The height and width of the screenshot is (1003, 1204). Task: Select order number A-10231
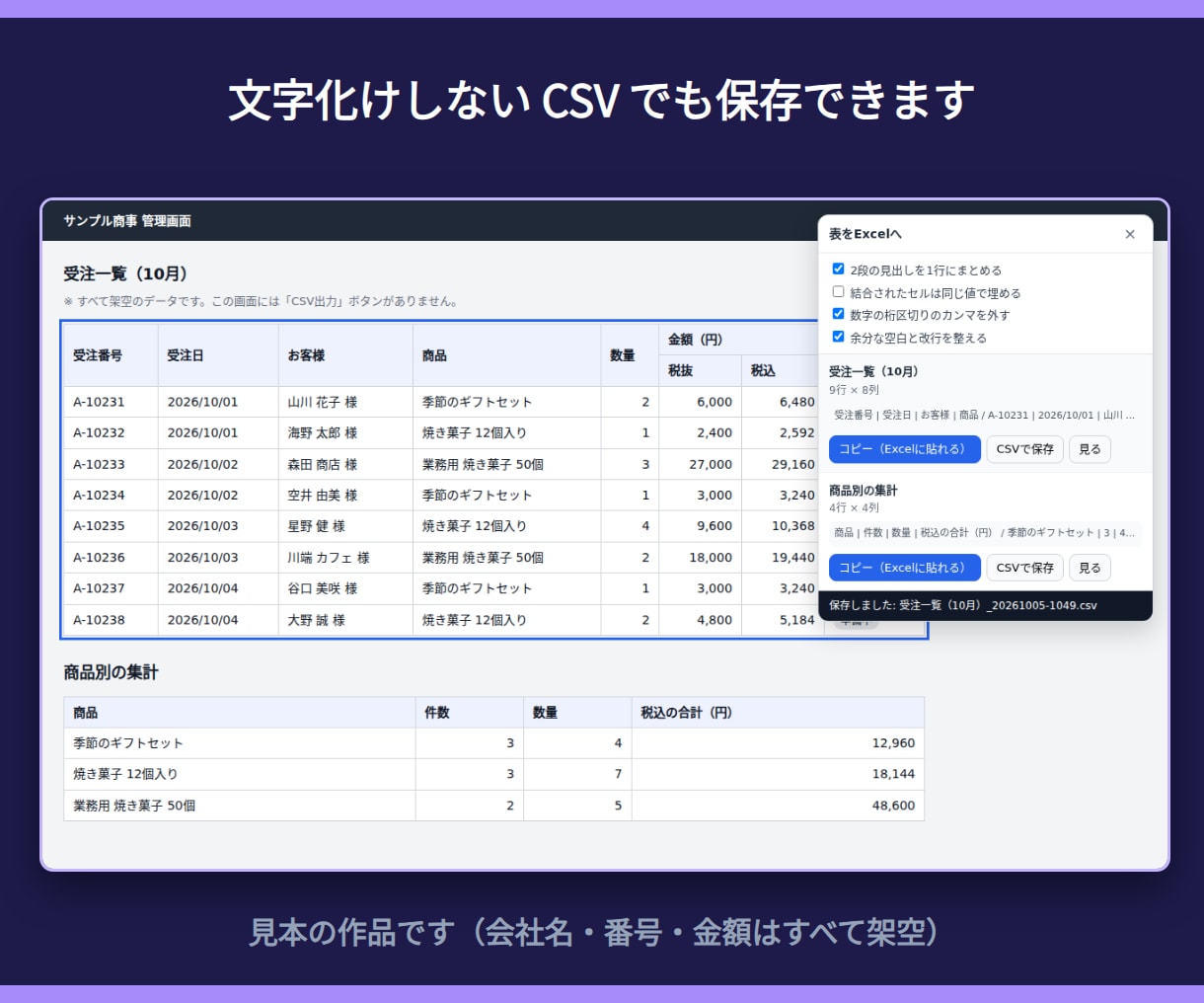(99, 402)
